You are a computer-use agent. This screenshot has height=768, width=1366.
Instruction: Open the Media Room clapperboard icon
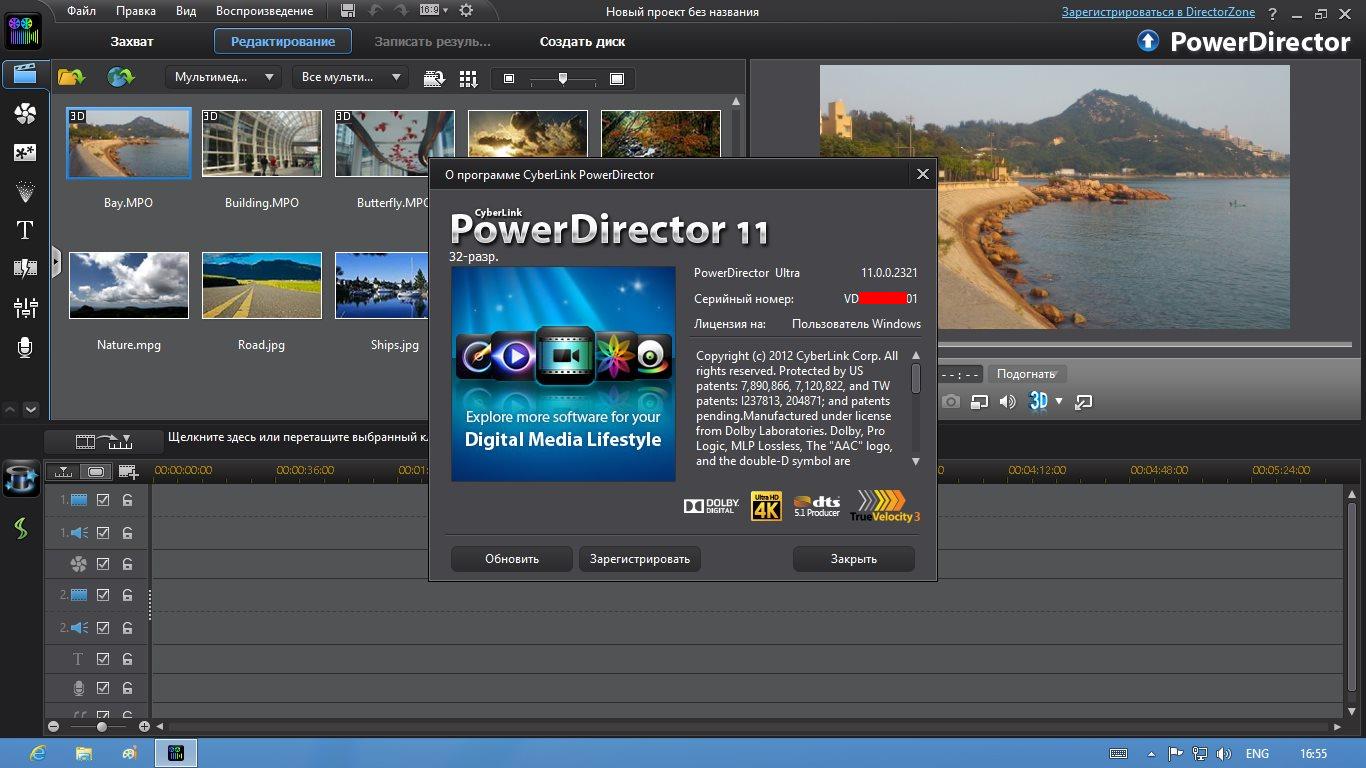pyautogui.click(x=25, y=75)
